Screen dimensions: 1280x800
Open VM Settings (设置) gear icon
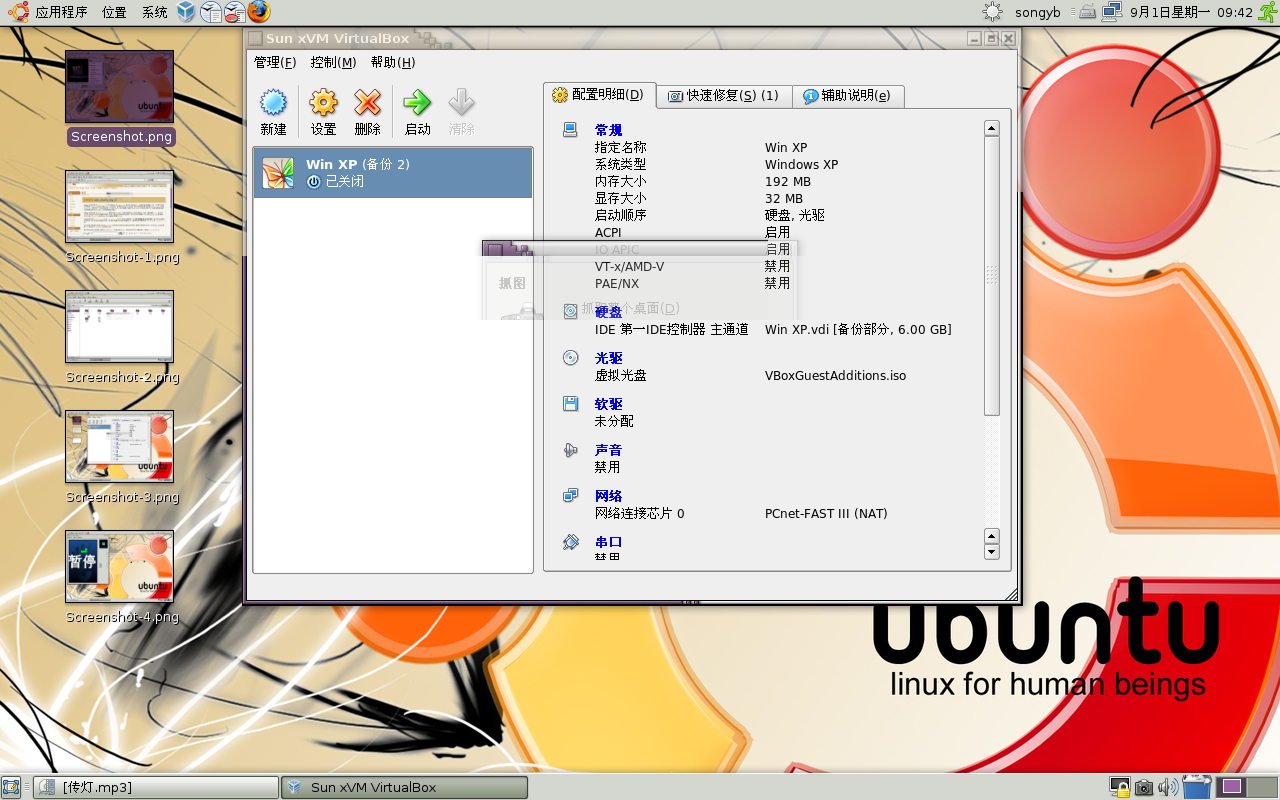[323, 102]
